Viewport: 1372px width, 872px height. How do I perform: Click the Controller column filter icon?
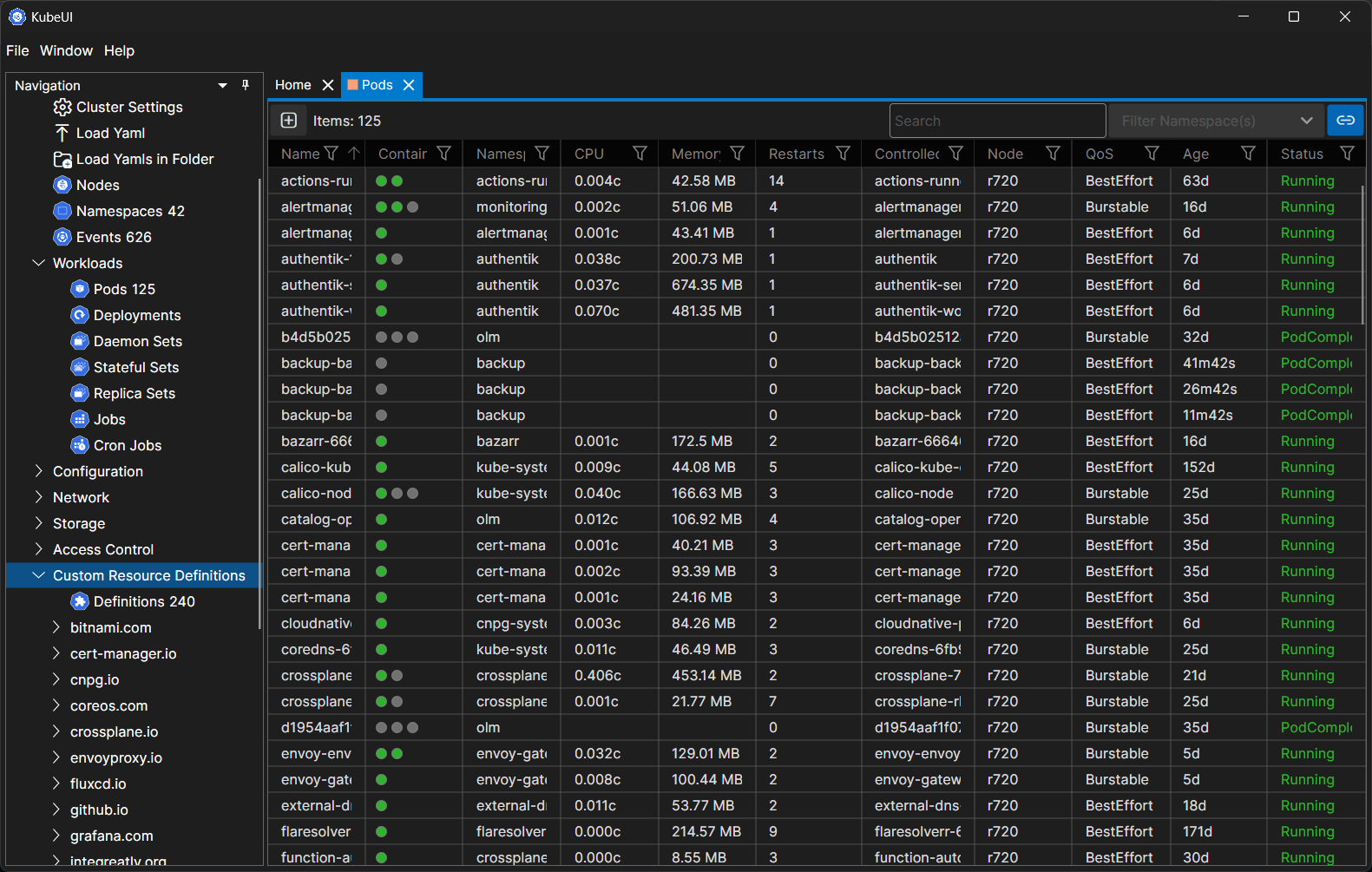(955, 154)
